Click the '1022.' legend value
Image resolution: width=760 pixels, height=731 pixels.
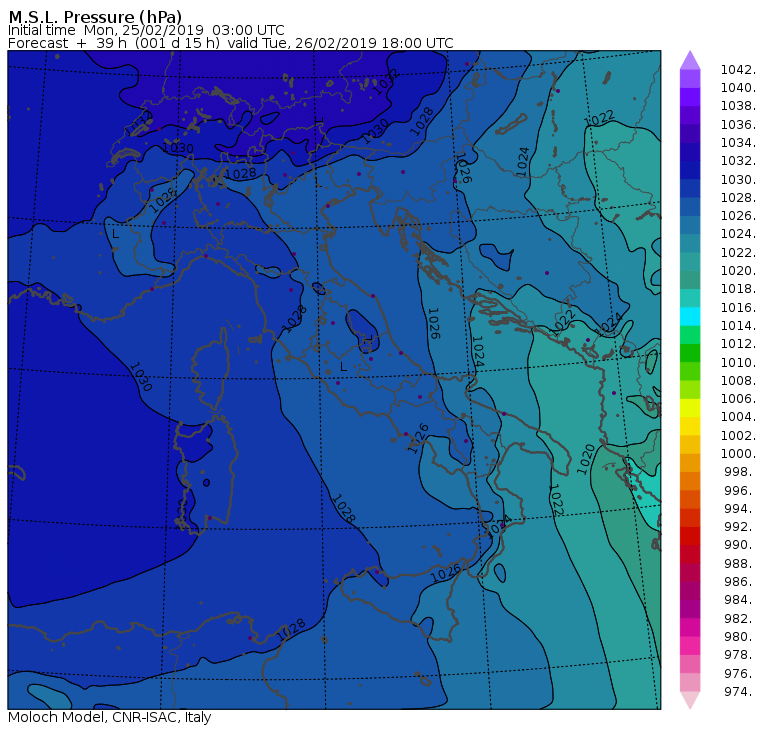point(738,253)
